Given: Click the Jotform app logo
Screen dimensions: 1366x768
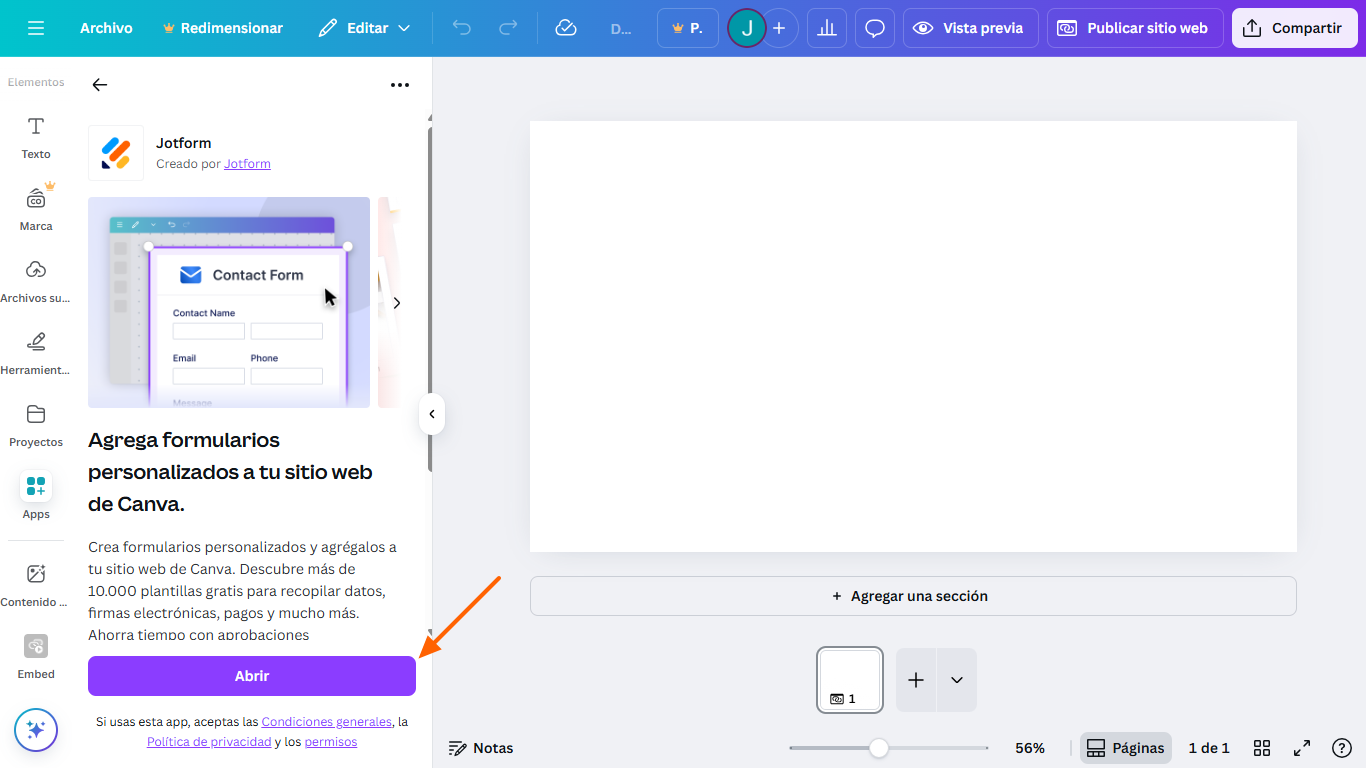Looking at the screenshot, I should [x=116, y=153].
